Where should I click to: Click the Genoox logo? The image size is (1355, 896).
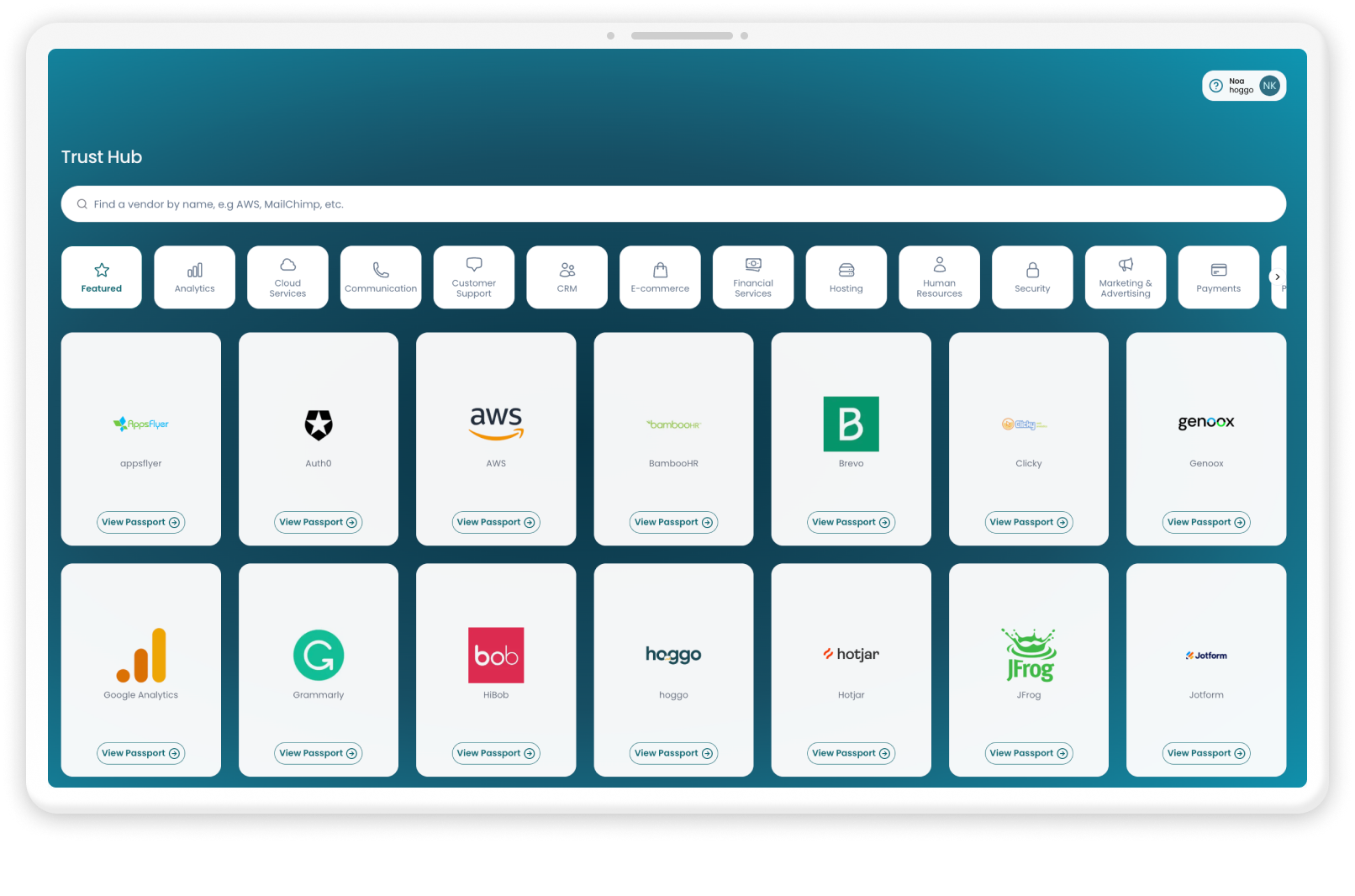[1206, 422]
